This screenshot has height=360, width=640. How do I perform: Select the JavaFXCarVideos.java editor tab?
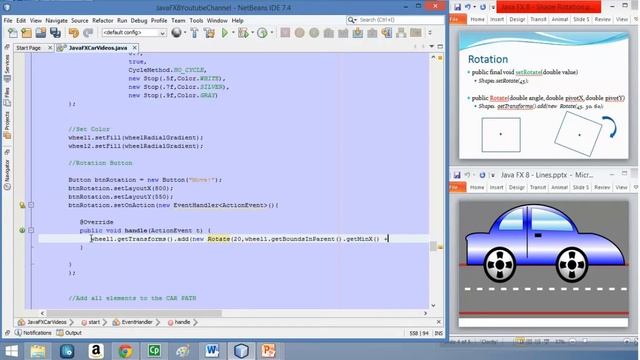tap(98, 48)
